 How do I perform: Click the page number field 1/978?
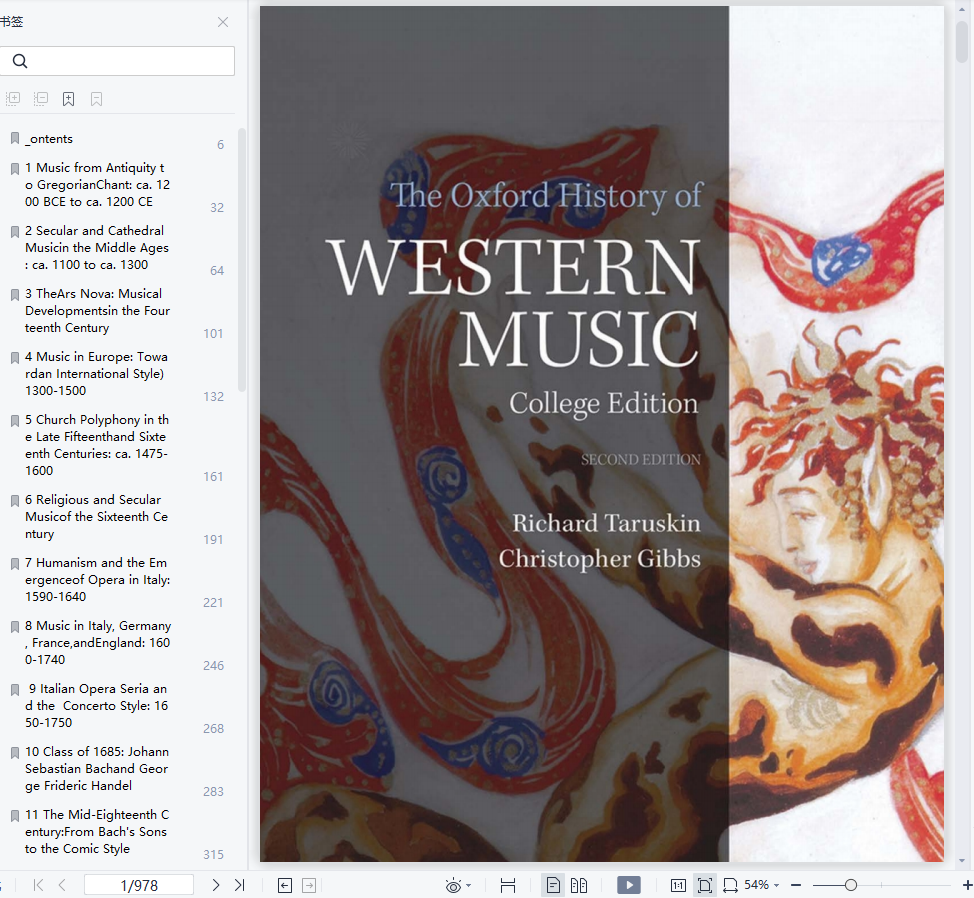pyautogui.click(x=139, y=885)
